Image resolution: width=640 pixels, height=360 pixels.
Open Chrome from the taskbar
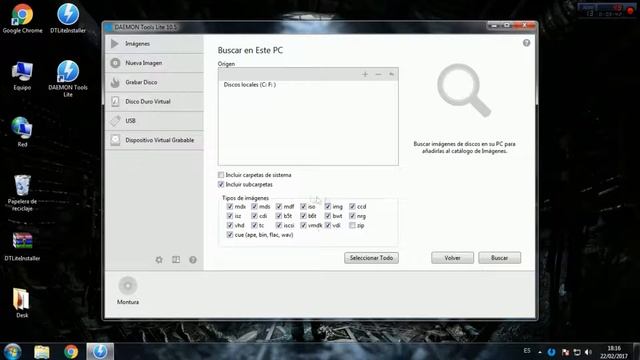tap(71, 351)
